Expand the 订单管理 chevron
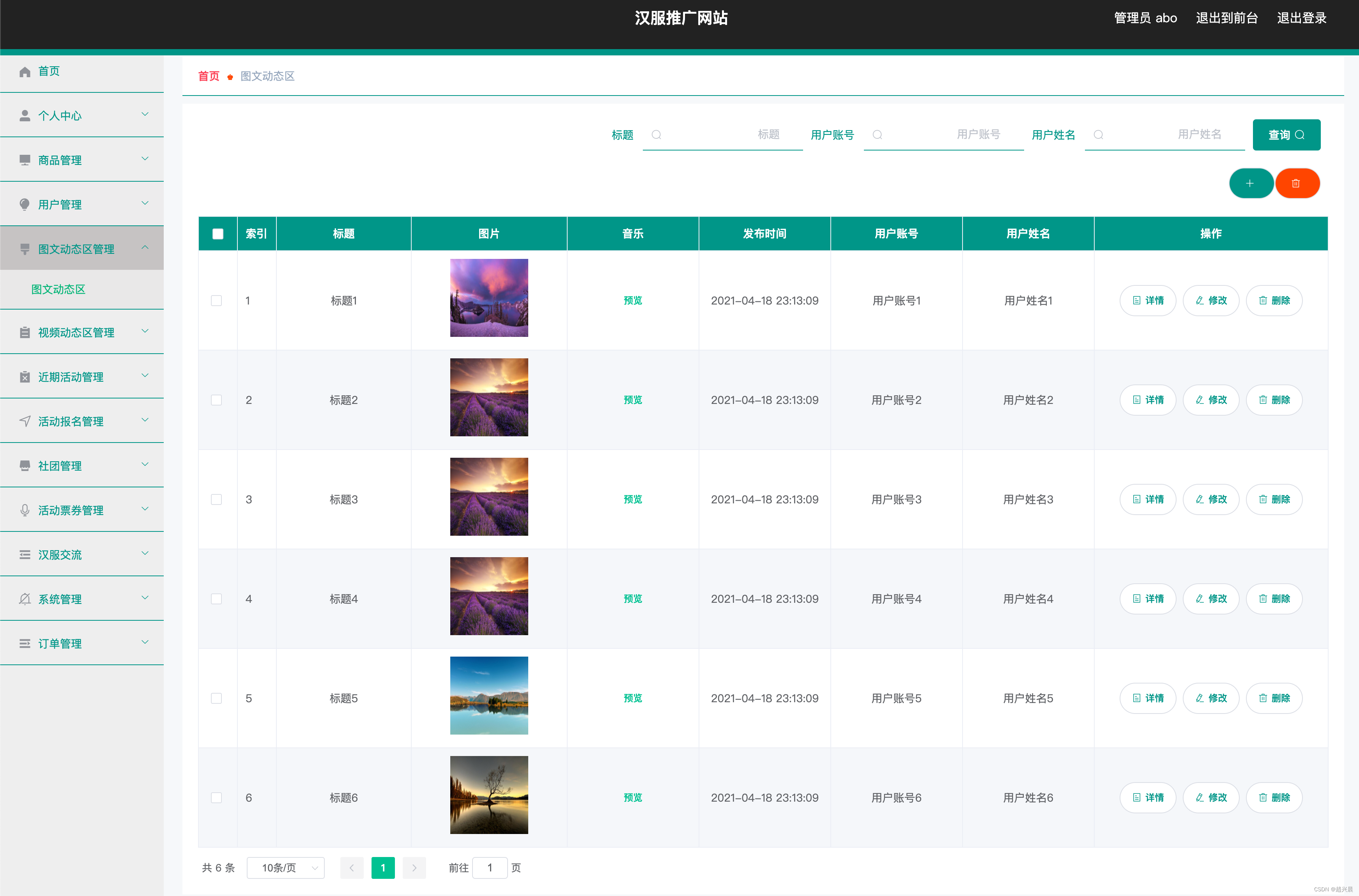Screen dimensions: 1359x896 (145, 642)
